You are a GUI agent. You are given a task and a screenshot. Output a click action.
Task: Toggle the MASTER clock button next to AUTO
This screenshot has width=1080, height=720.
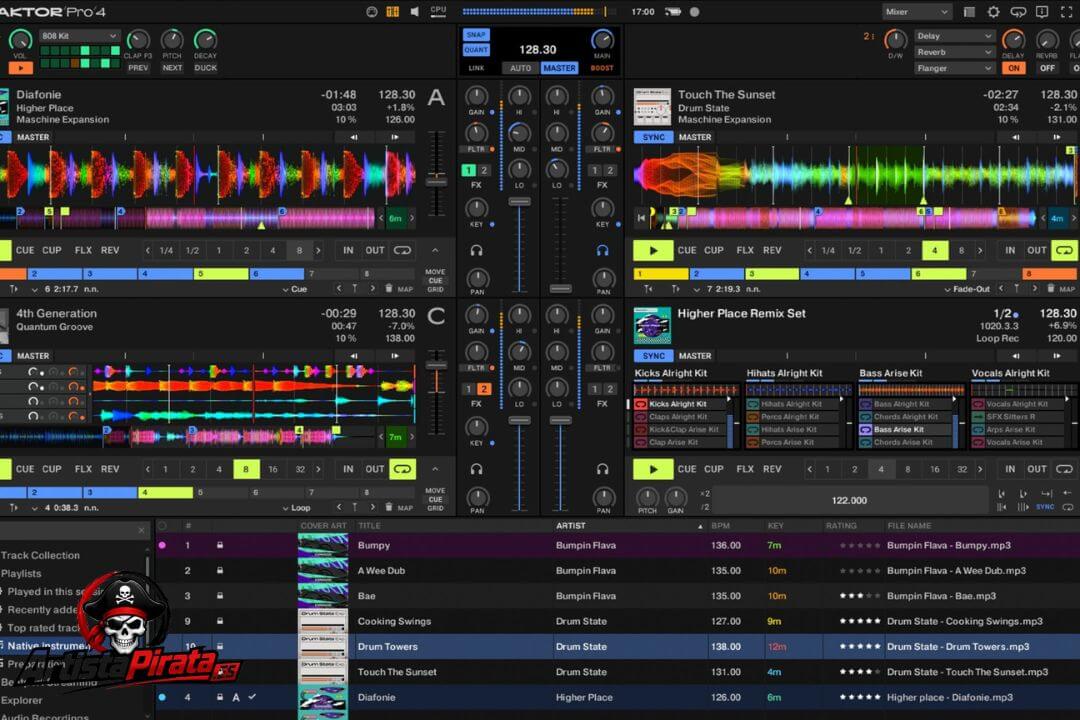559,68
